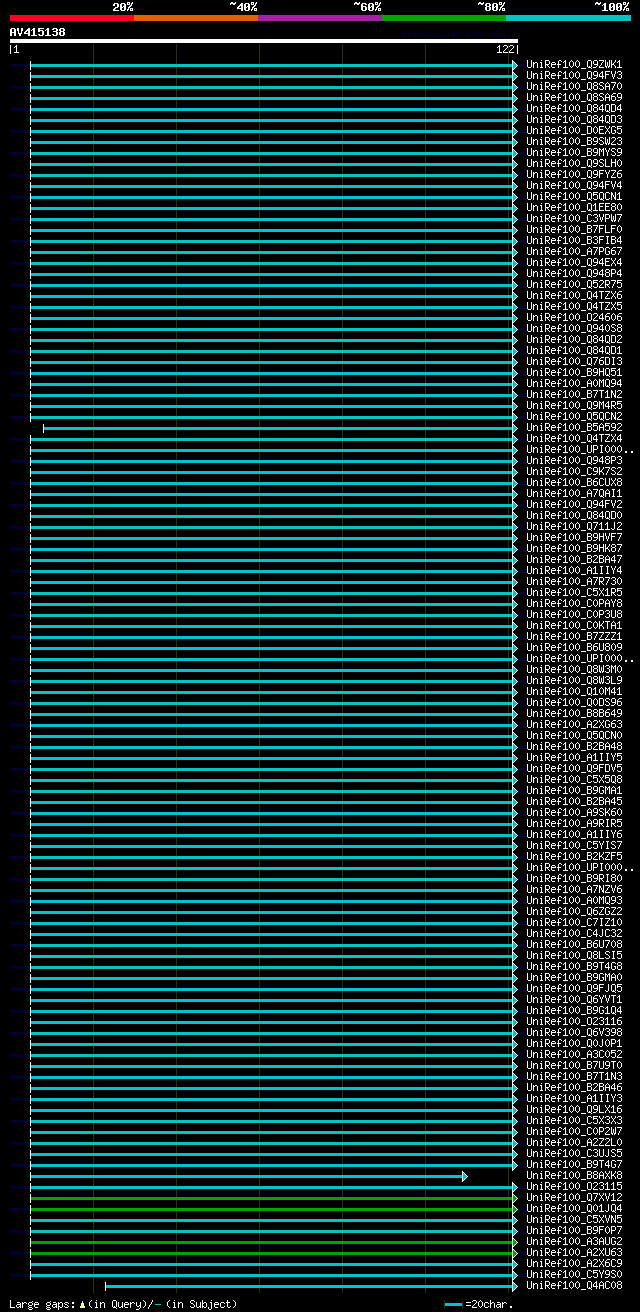640x1312 pixels.
Task: Click the red 20% legend segment
Action: [x=71, y=18]
